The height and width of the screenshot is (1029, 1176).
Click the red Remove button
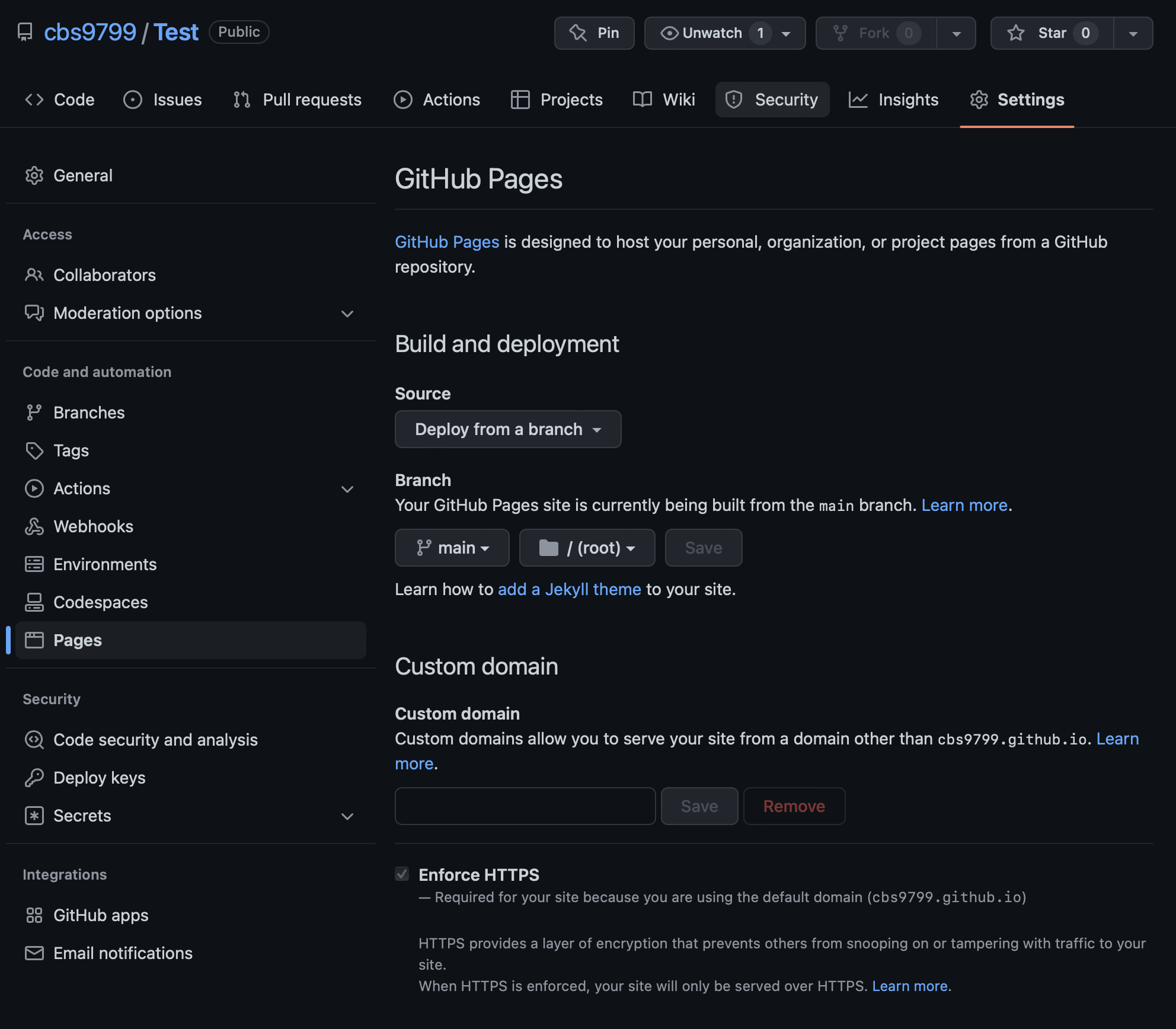pyautogui.click(x=794, y=806)
